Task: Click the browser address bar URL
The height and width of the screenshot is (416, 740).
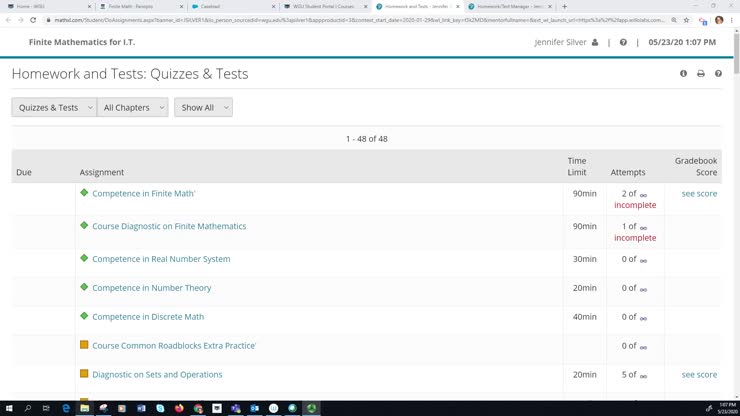Action: (350, 20)
